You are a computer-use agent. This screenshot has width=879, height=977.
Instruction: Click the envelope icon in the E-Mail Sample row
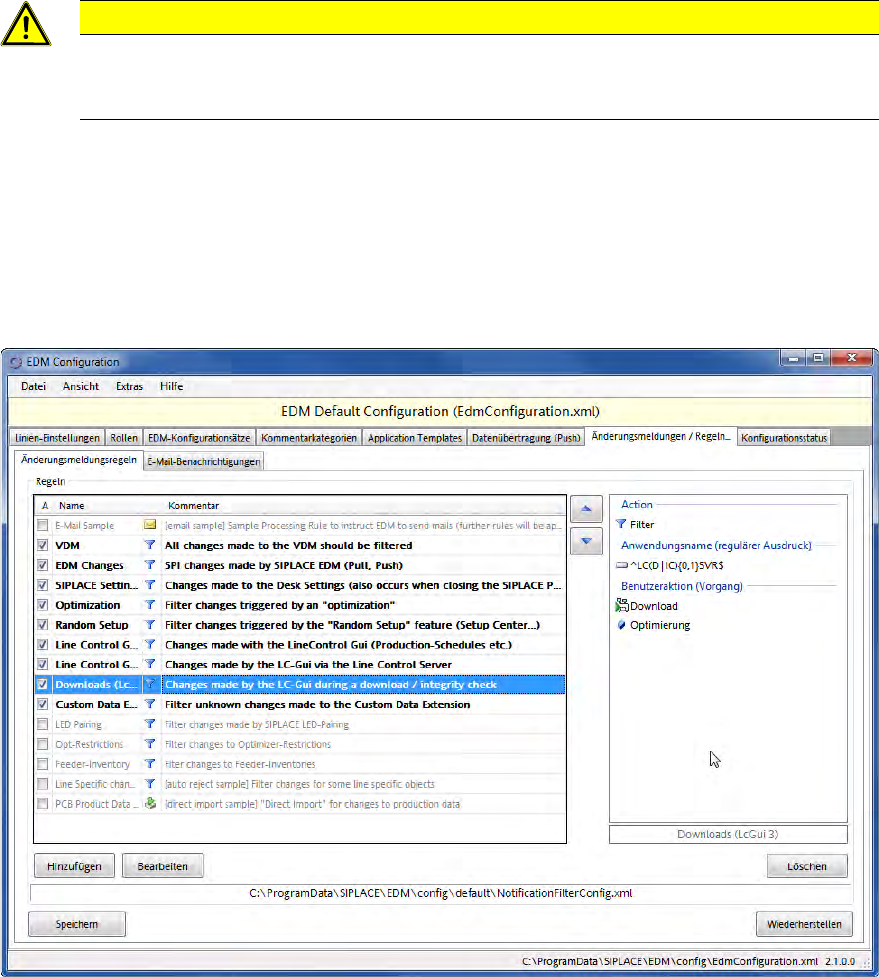150,525
